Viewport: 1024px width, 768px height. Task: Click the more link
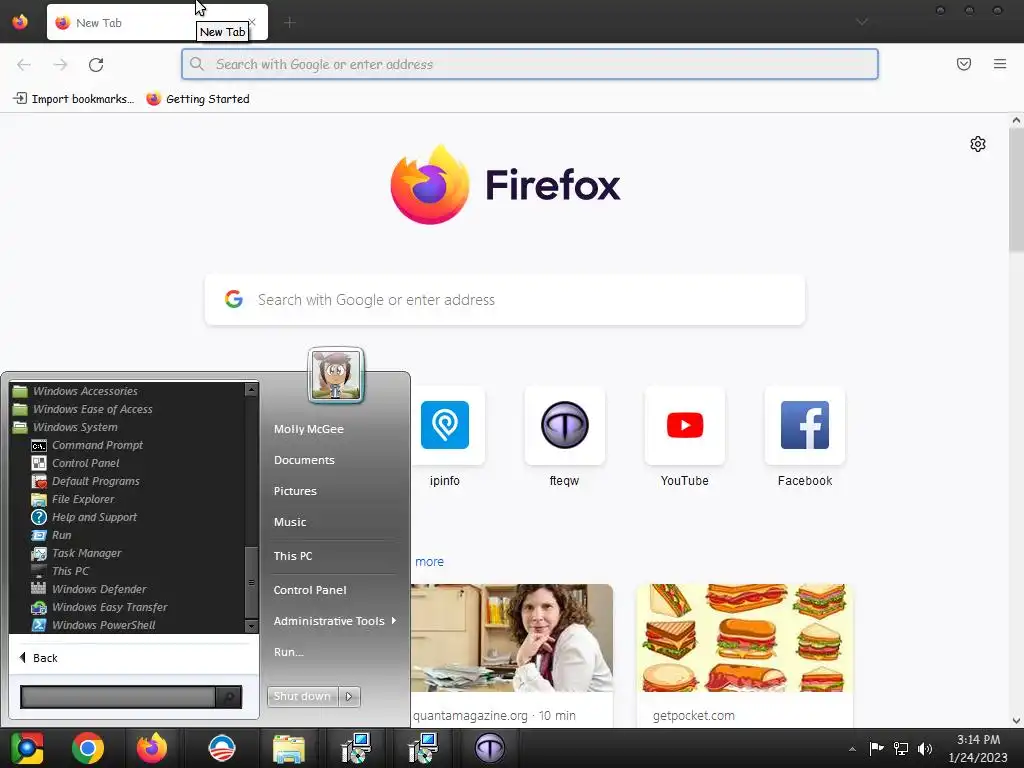(429, 562)
